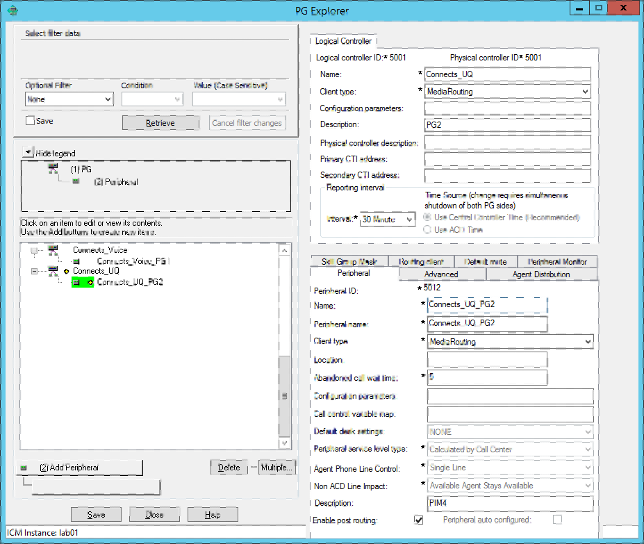Click the bottom Save button
The image size is (644, 544).
(96, 514)
